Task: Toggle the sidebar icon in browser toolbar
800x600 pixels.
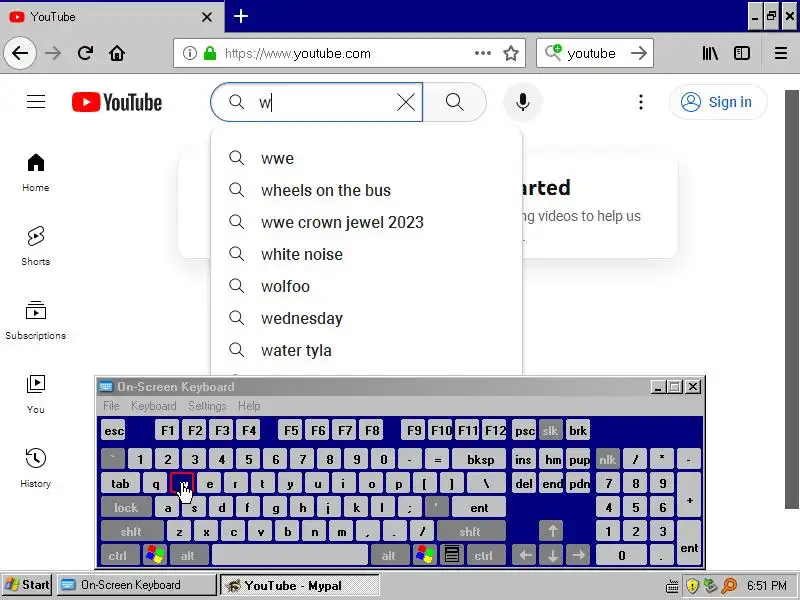Action: 742,53
